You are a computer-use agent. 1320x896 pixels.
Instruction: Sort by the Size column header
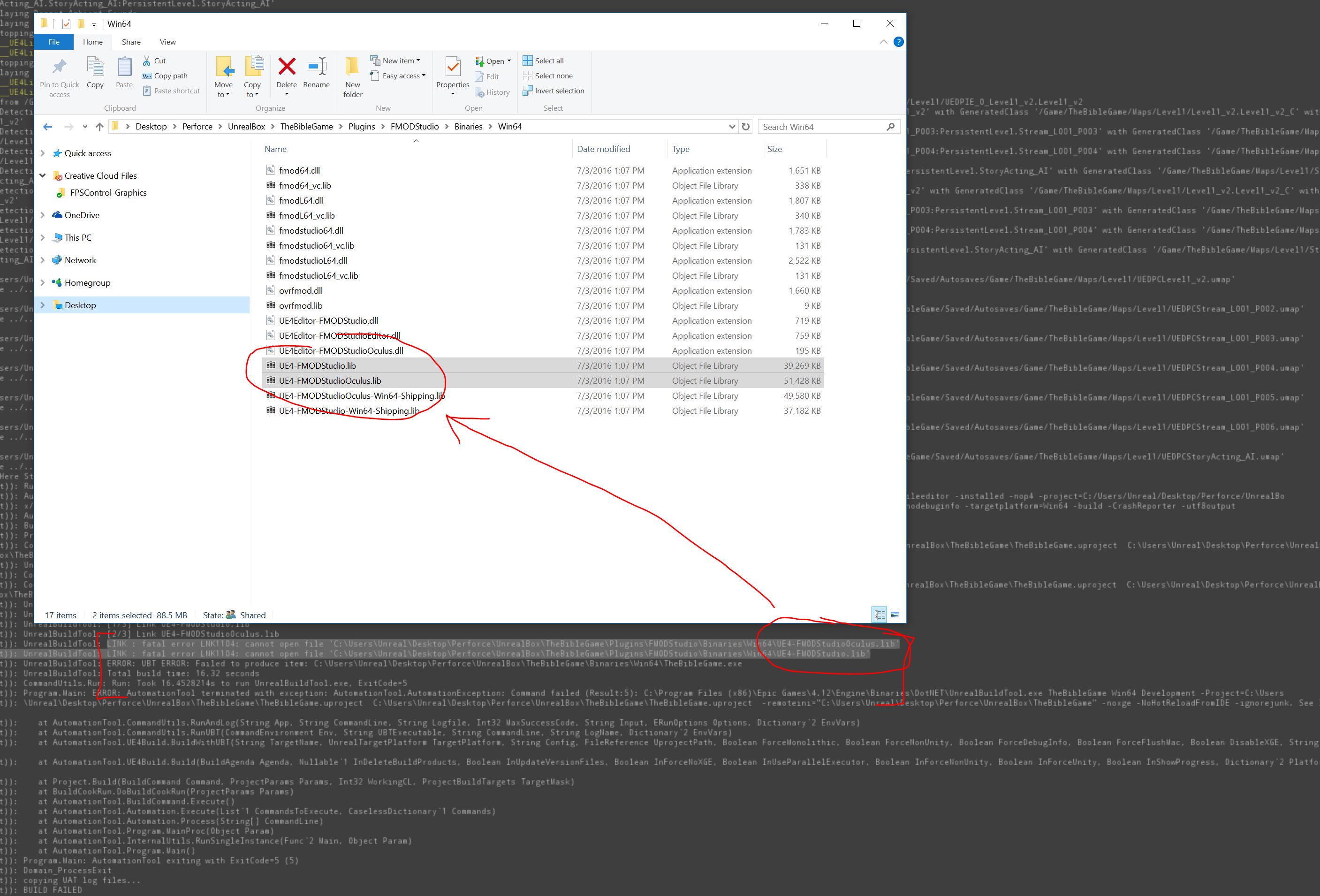pyautogui.click(x=775, y=149)
